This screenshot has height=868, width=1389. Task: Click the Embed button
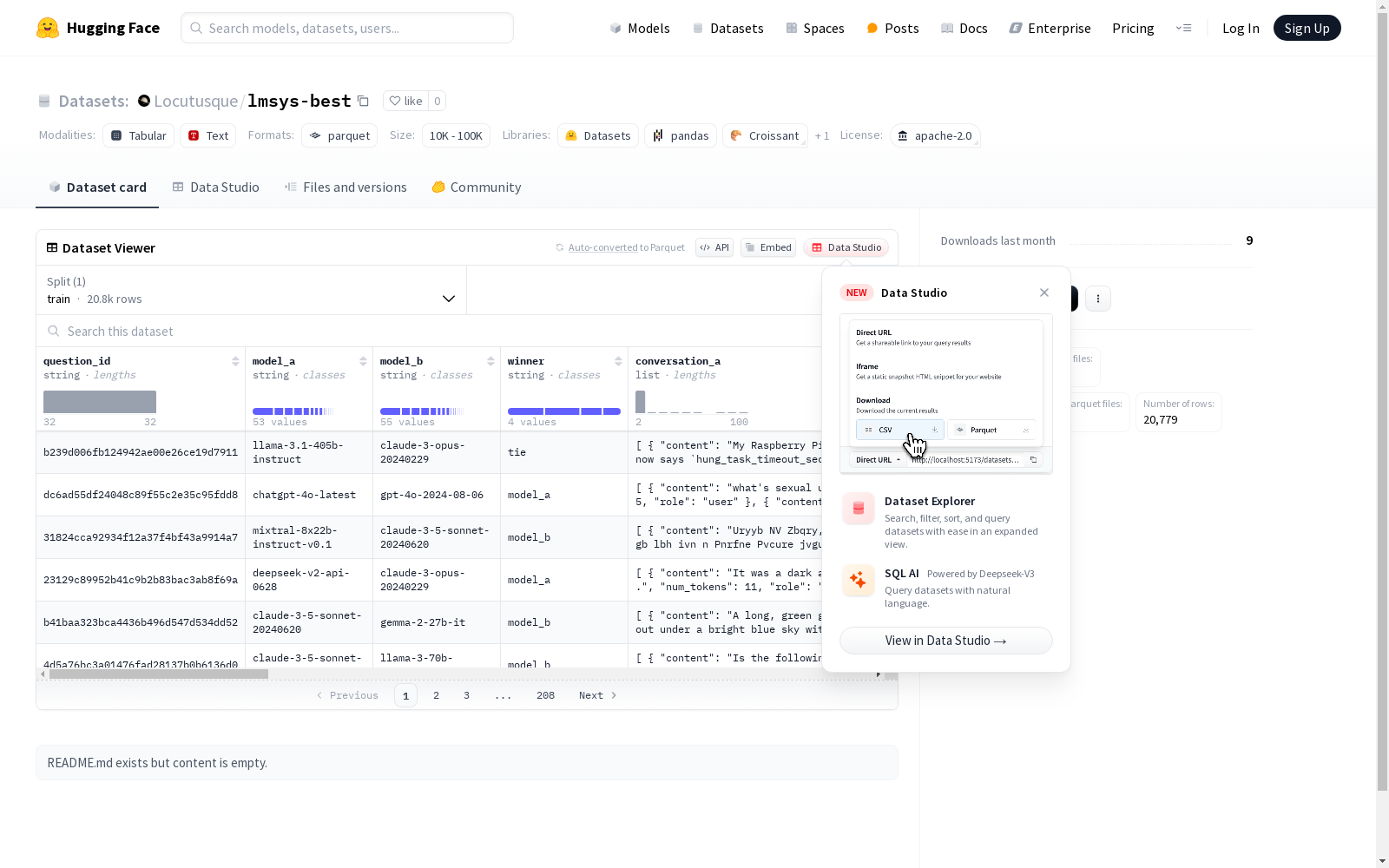coord(768,247)
